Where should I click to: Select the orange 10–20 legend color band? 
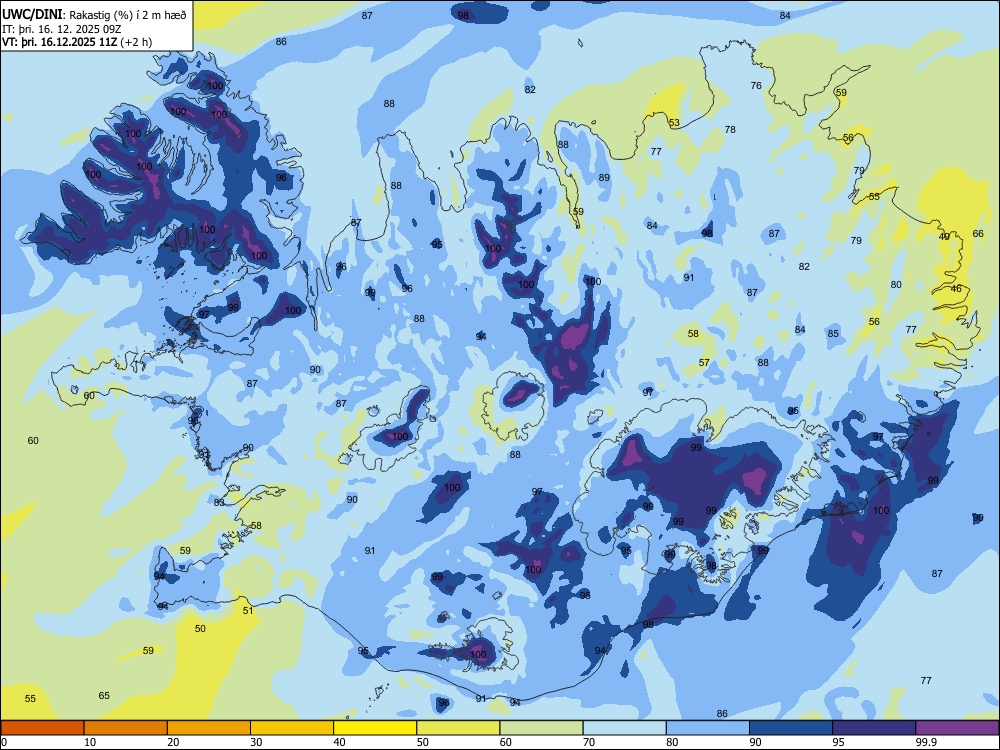(x=126, y=728)
